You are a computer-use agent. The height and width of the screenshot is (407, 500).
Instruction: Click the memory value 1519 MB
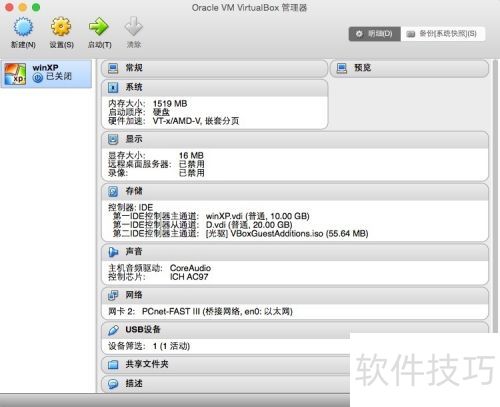(x=170, y=104)
